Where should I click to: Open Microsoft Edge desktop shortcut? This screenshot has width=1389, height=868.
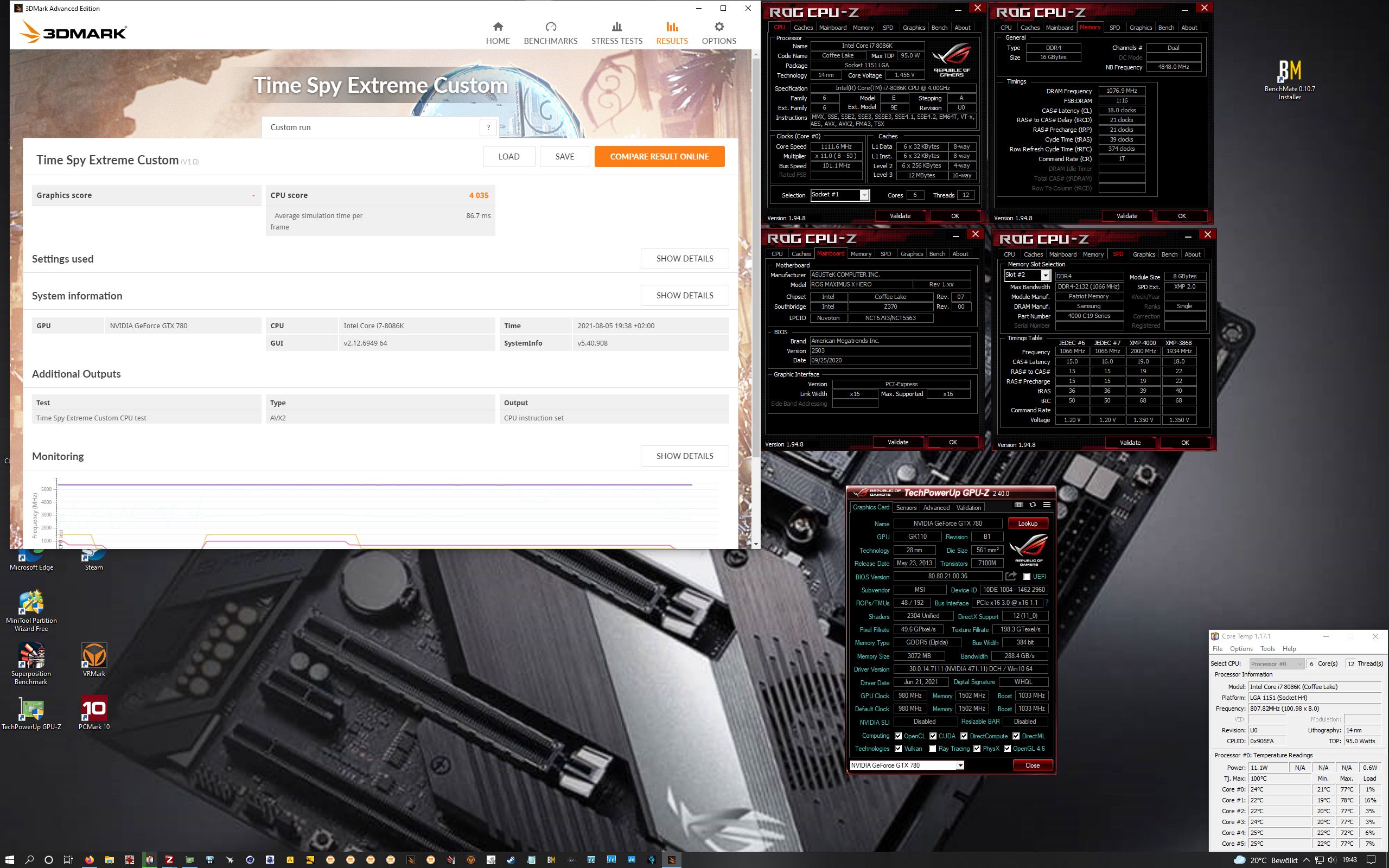pos(31,560)
